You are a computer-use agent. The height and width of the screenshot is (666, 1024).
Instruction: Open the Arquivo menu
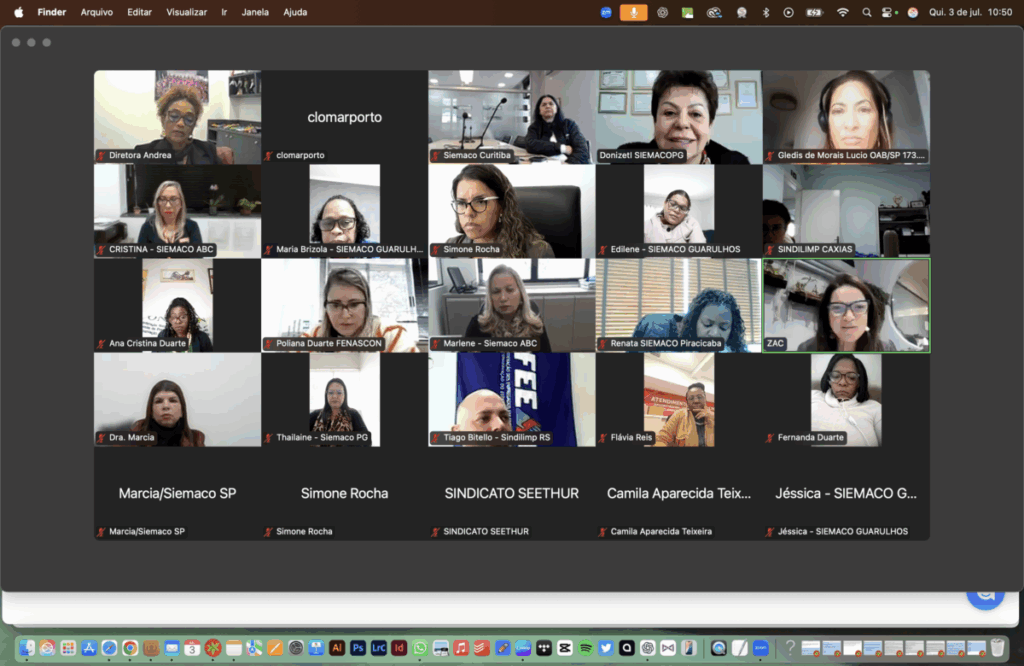97,12
